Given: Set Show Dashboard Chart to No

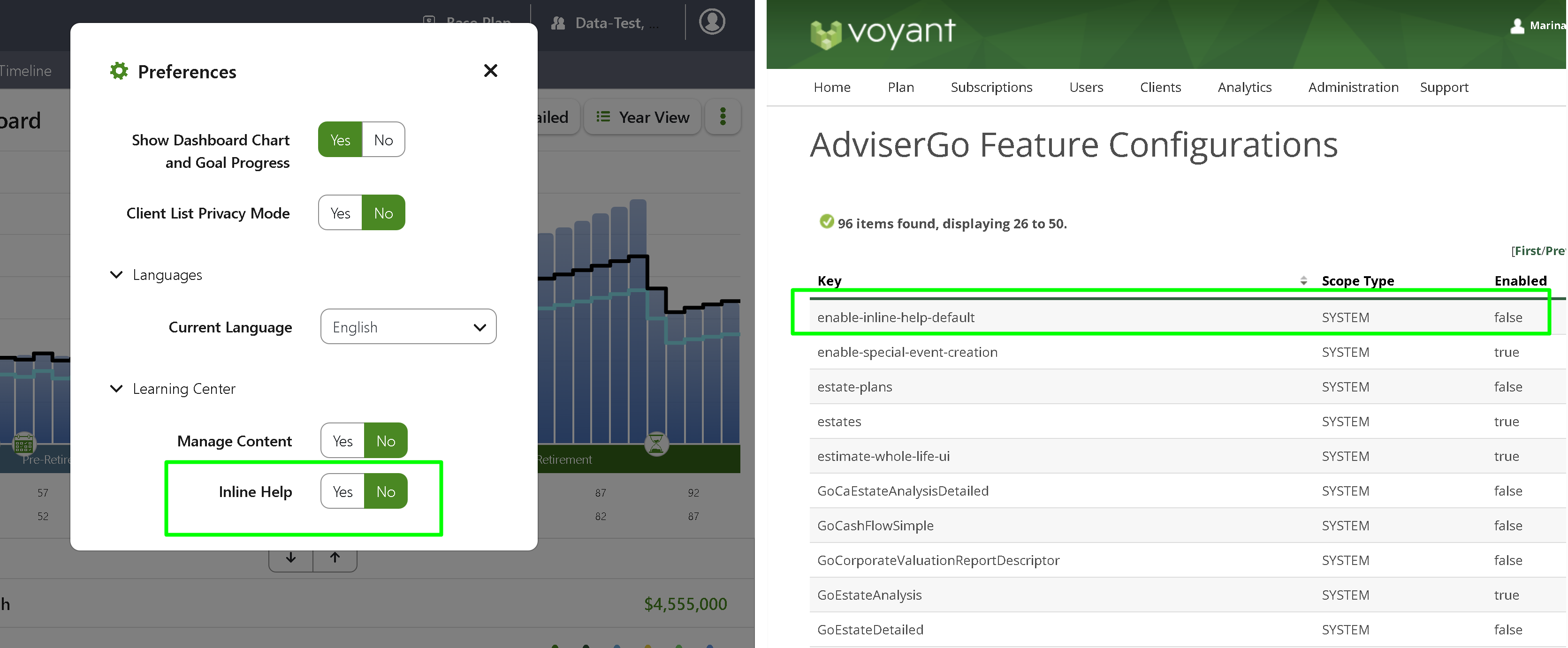Looking at the screenshot, I should click(x=383, y=140).
